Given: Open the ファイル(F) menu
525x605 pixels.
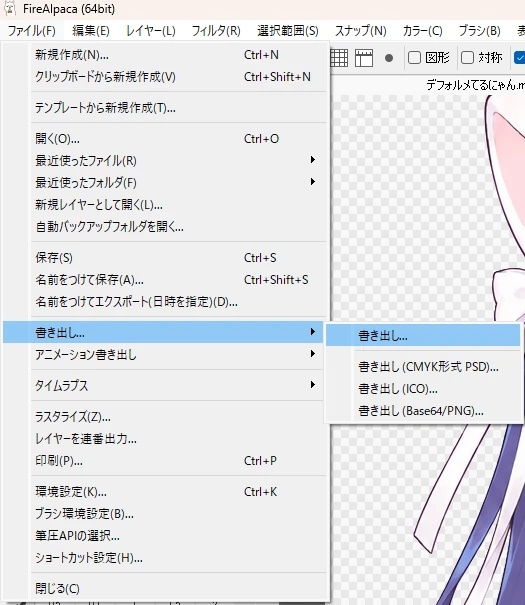Looking at the screenshot, I should (32, 30).
